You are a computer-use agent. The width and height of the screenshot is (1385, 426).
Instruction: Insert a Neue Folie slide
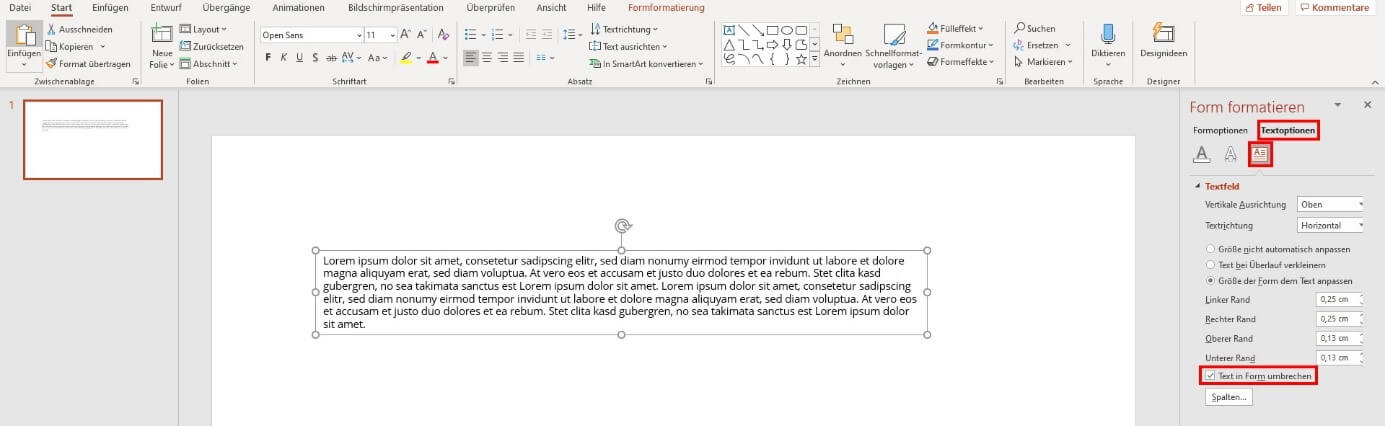161,38
